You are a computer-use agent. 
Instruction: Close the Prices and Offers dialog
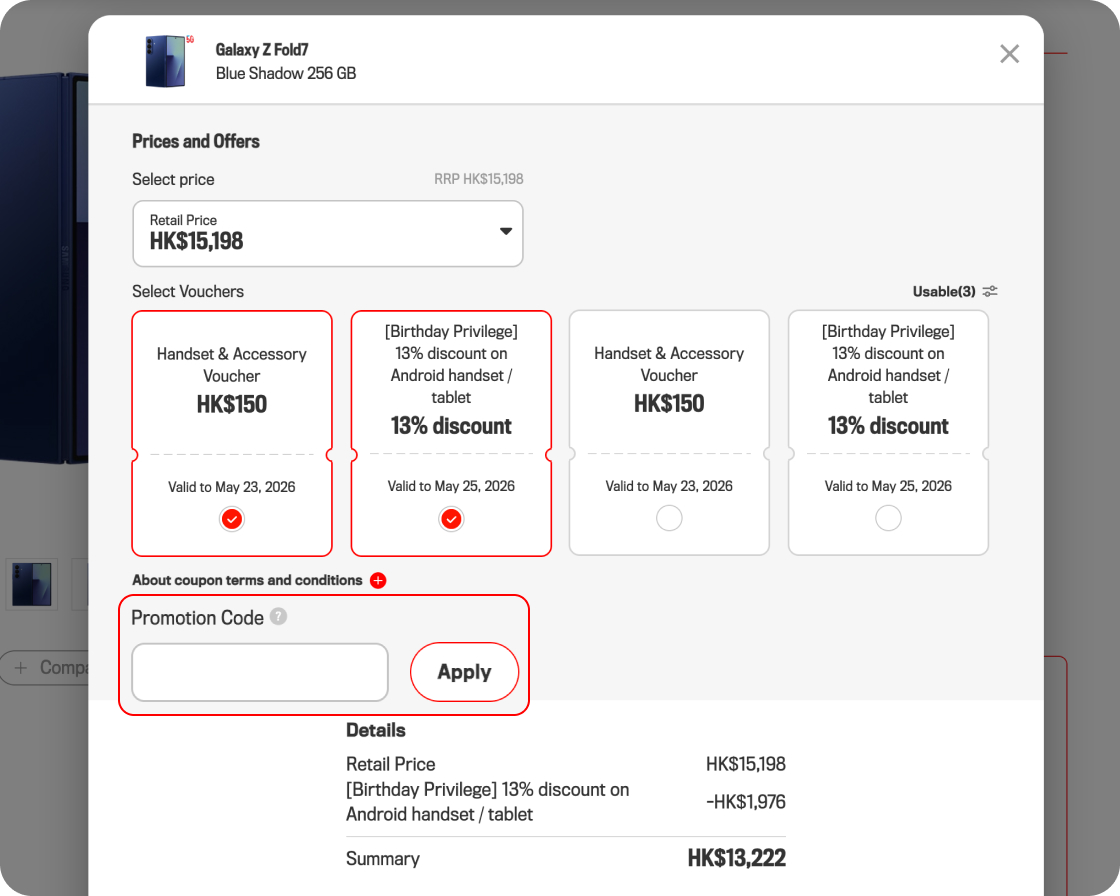[1009, 54]
